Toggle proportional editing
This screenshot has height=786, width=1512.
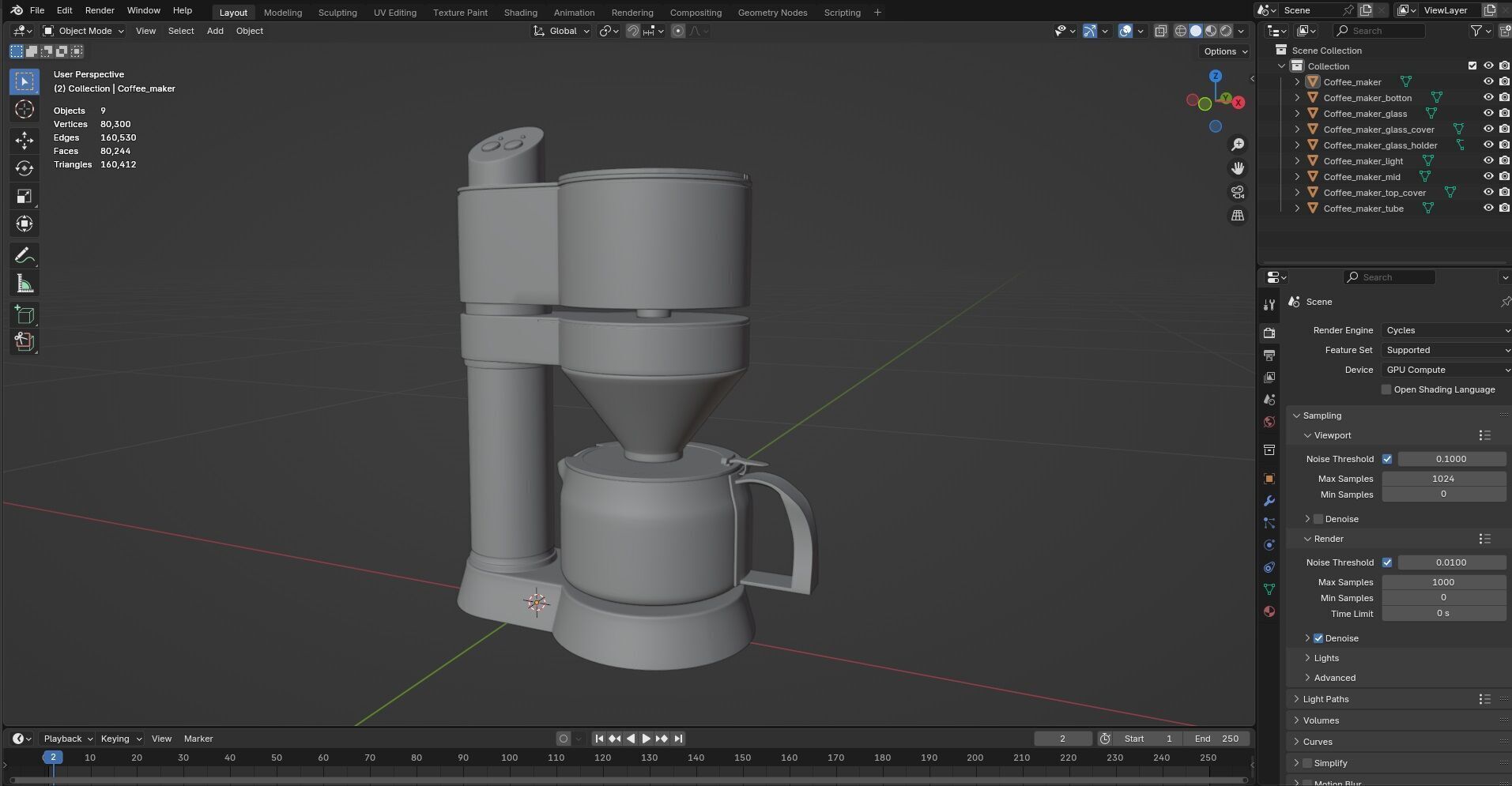678,31
